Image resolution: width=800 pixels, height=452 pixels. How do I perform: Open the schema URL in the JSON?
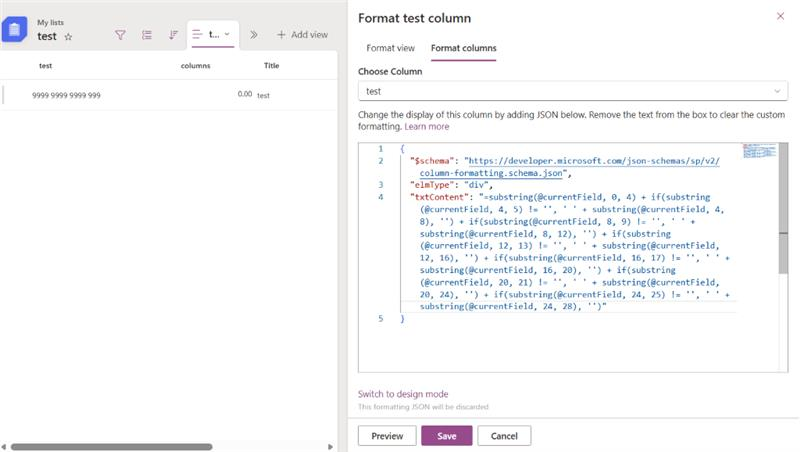click(x=569, y=167)
